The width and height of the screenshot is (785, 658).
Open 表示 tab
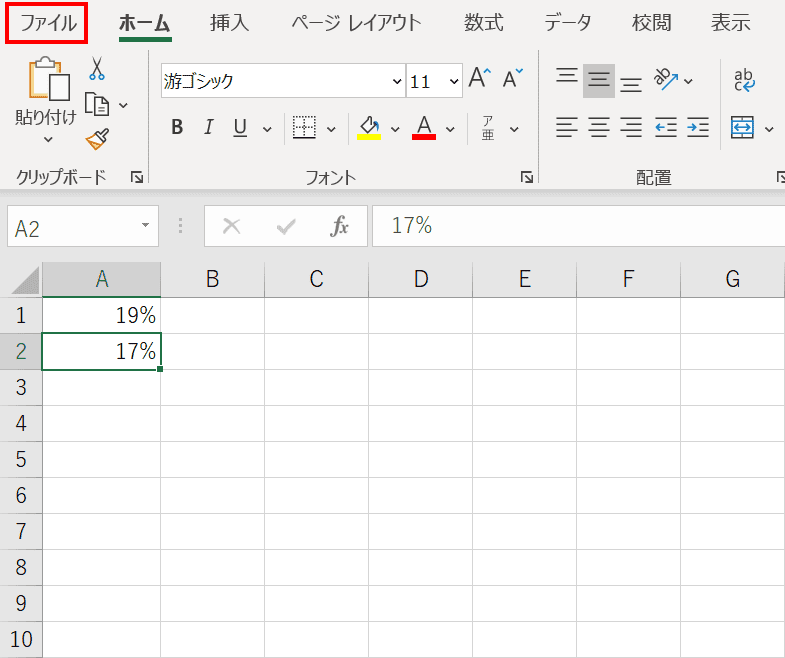[x=730, y=23]
